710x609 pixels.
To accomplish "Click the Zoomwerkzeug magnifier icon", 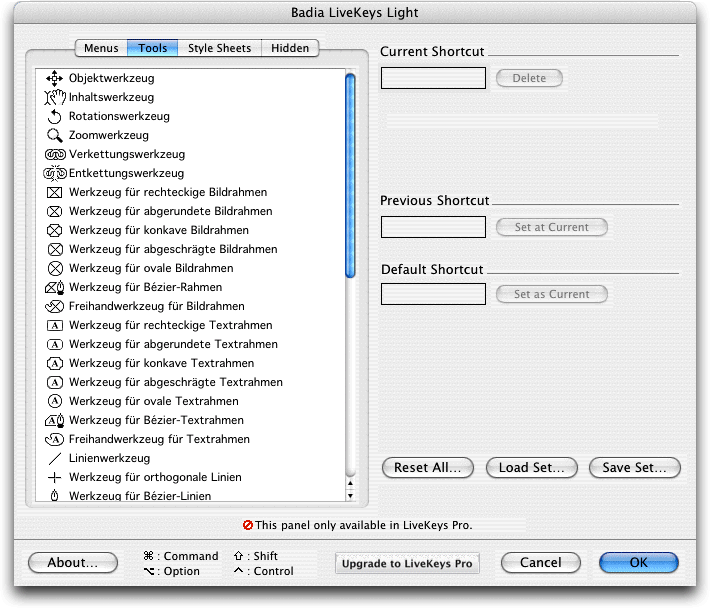I will (x=54, y=135).
